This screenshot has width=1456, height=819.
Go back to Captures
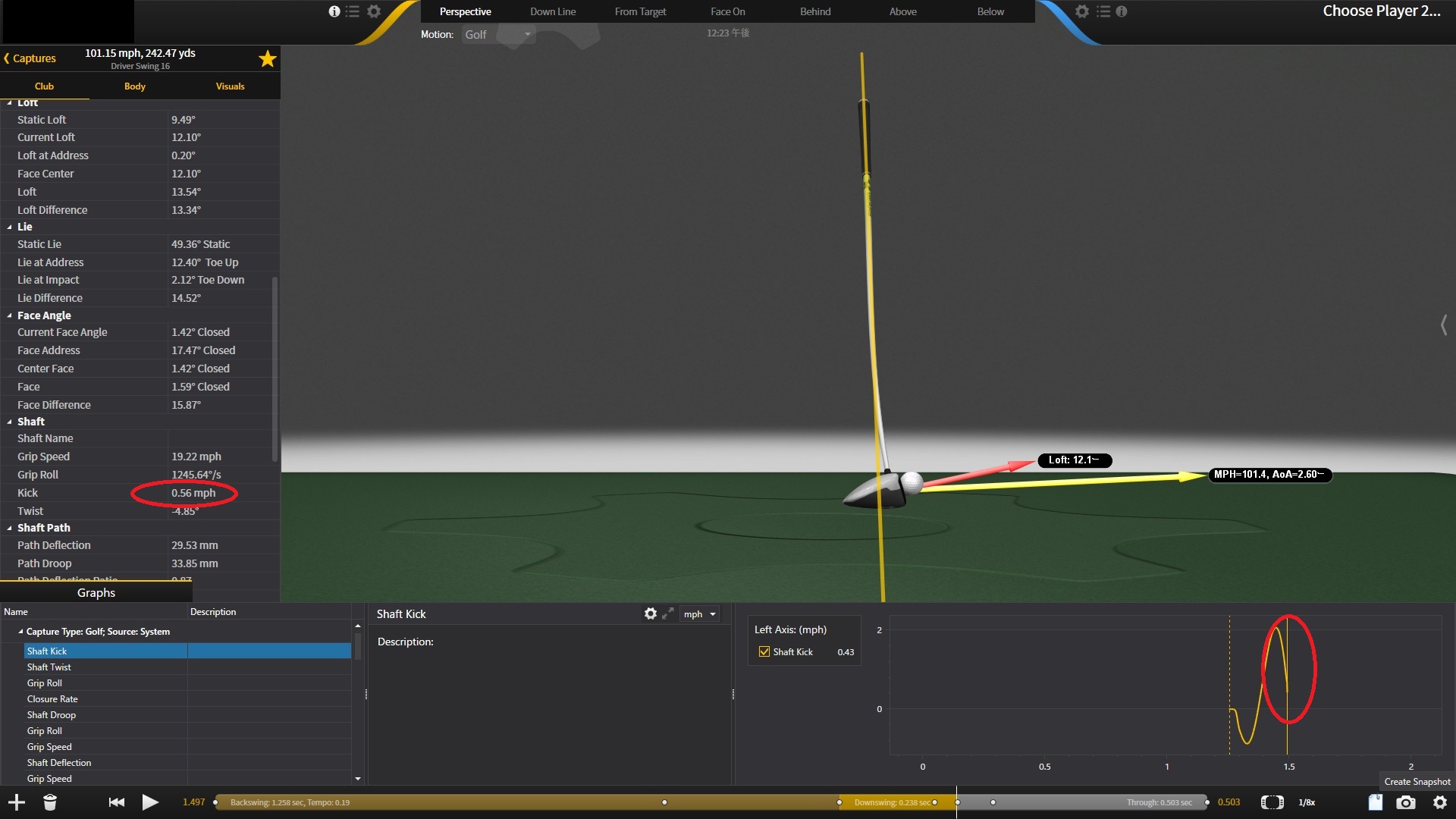30,58
